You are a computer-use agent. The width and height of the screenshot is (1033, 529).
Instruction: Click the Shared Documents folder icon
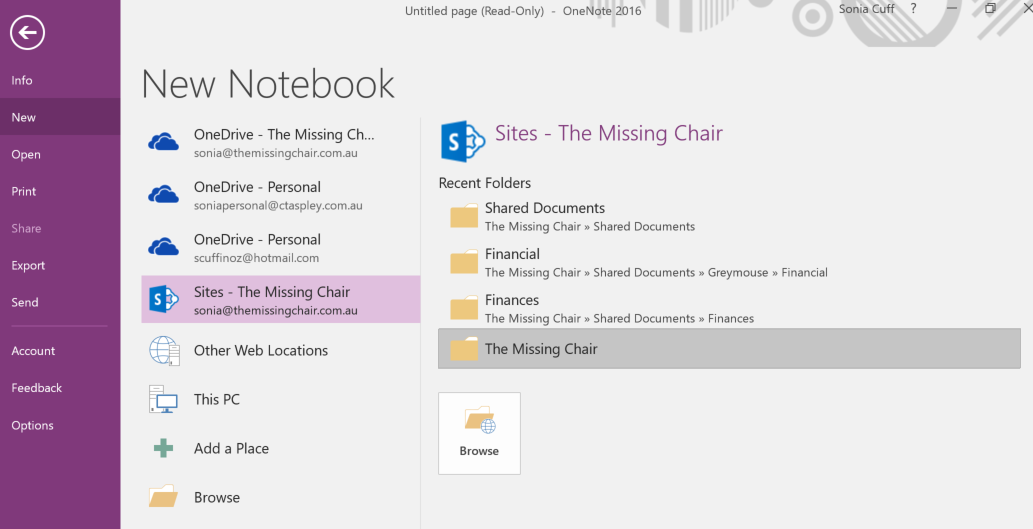click(464, 216)
